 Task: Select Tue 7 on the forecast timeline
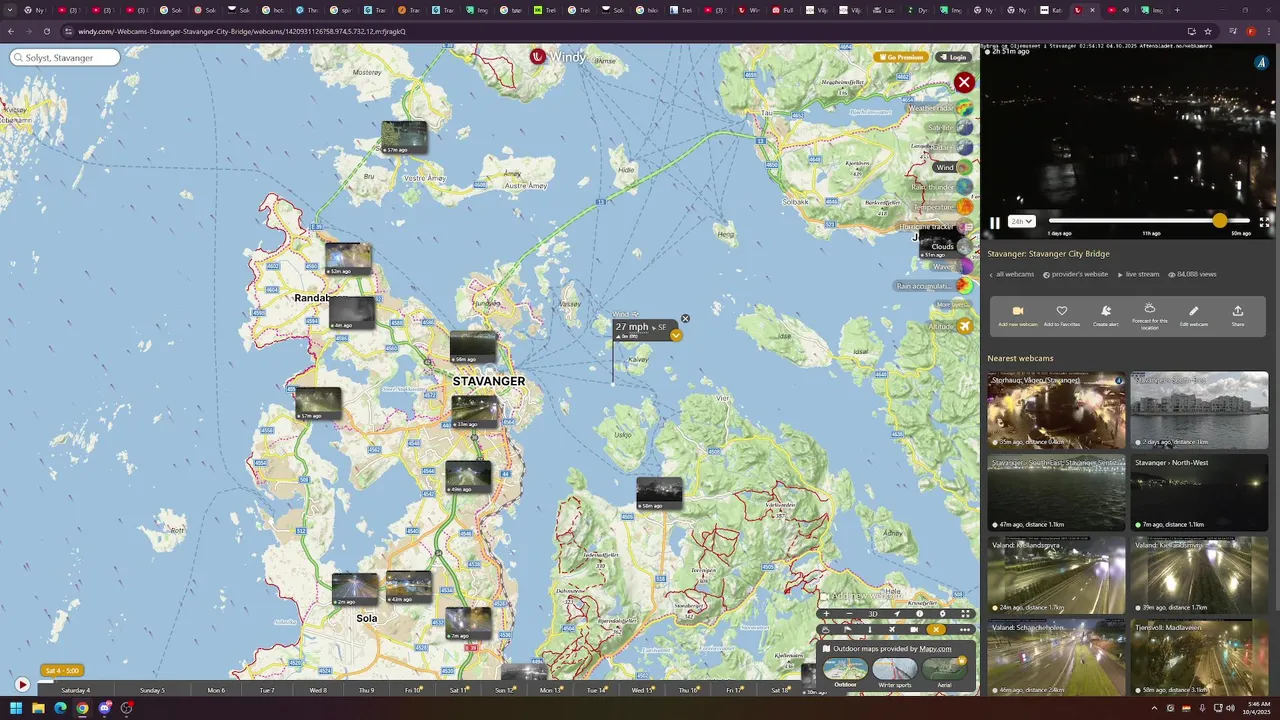pos(267,690)
